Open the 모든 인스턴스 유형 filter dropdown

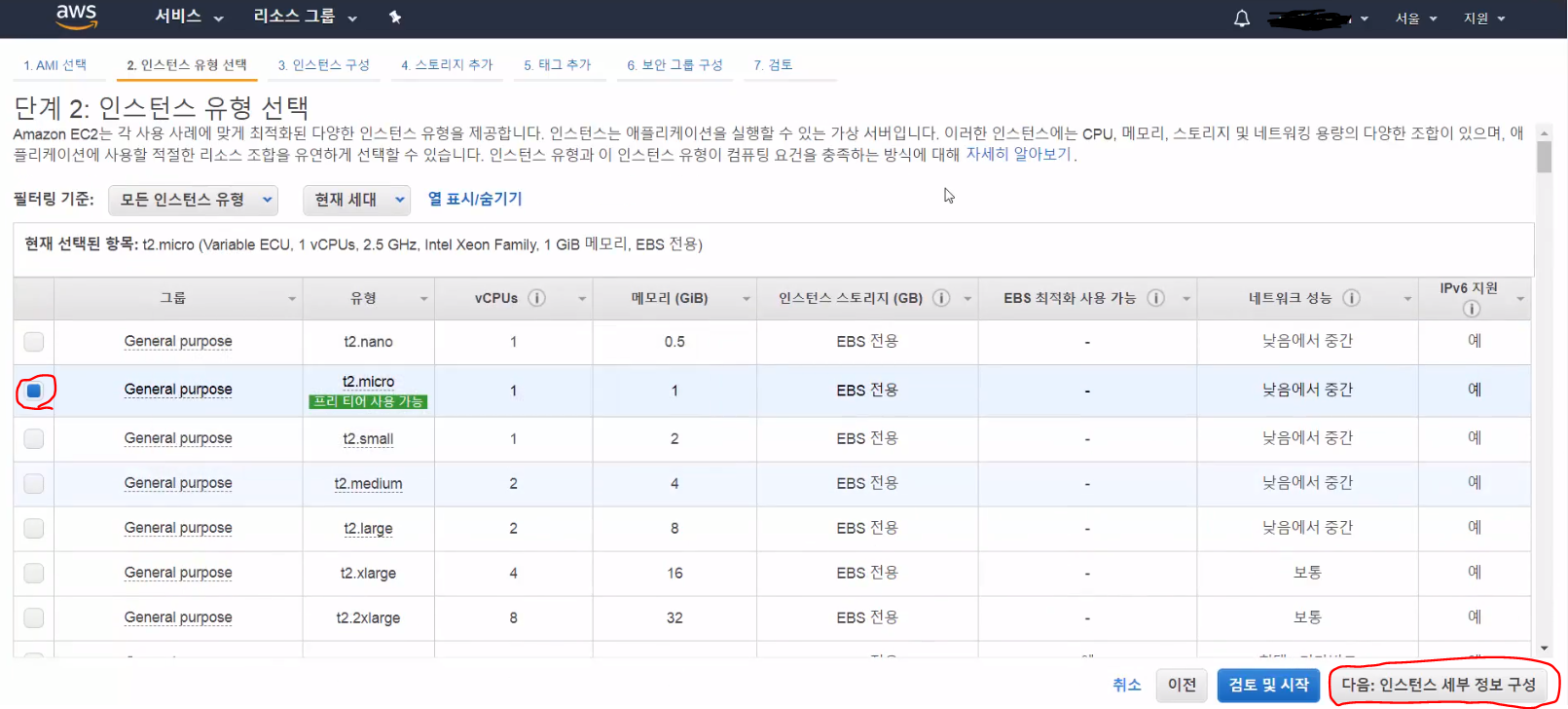193,200
